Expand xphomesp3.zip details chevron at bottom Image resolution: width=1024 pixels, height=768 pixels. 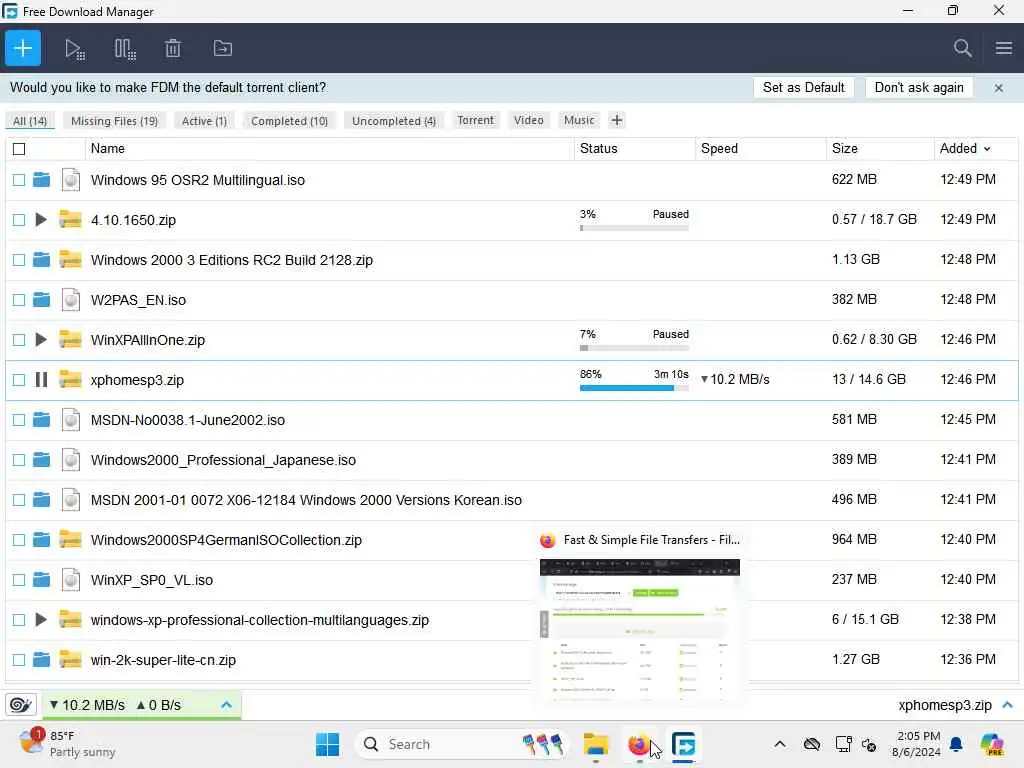tap(1008, 705)
